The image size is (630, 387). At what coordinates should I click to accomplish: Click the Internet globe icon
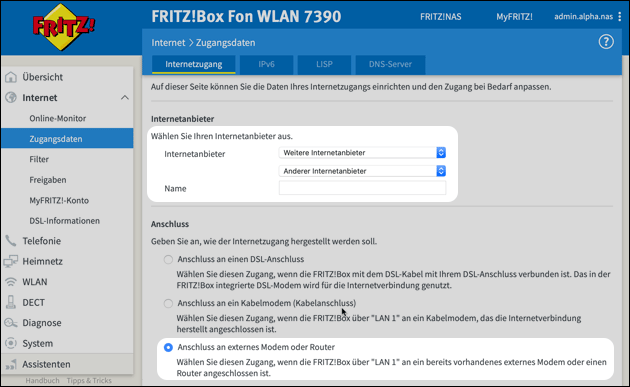tap(11, 98)
